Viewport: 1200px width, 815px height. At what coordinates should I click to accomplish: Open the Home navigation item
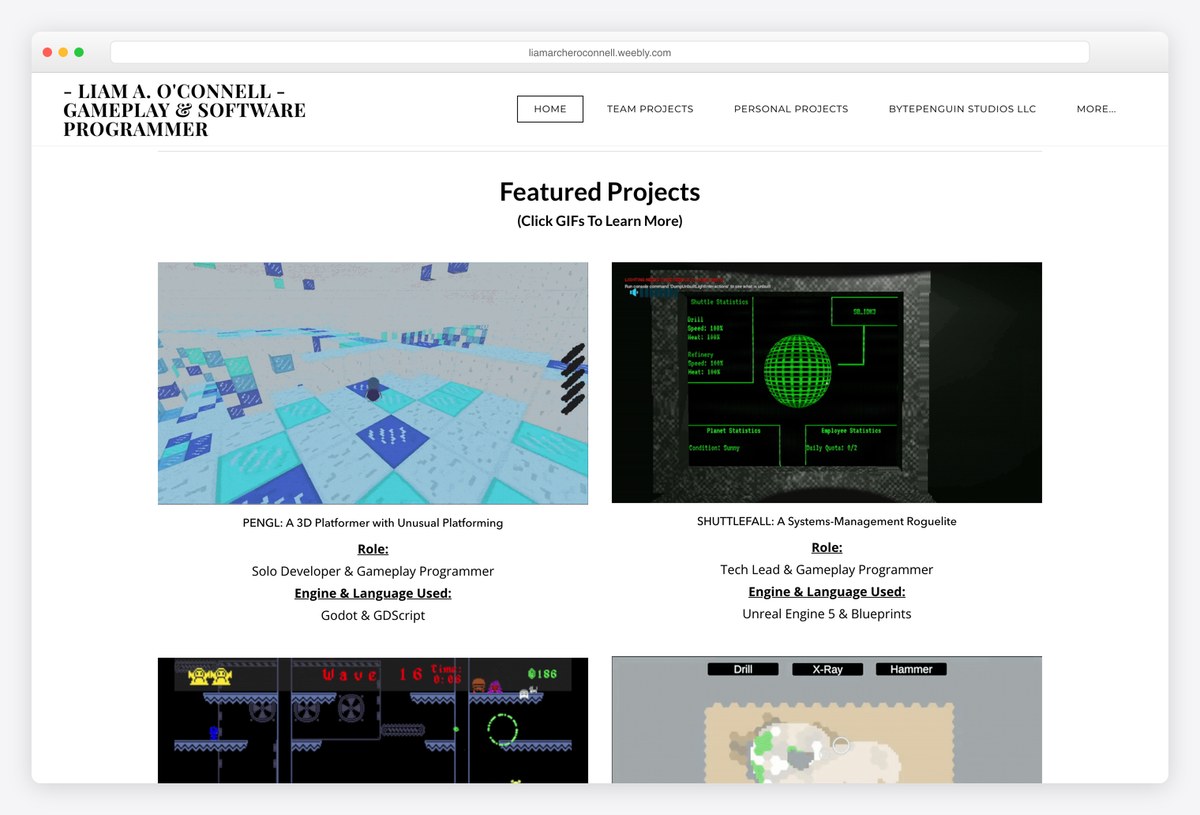coord(550,109)
